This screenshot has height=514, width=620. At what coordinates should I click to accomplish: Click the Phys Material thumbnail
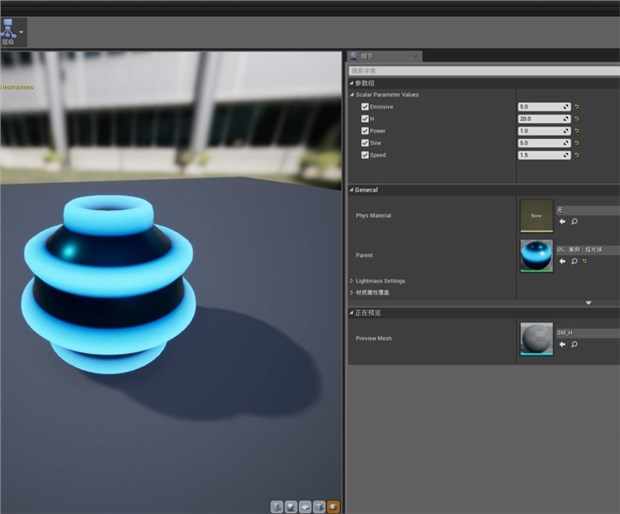point(536,215)
